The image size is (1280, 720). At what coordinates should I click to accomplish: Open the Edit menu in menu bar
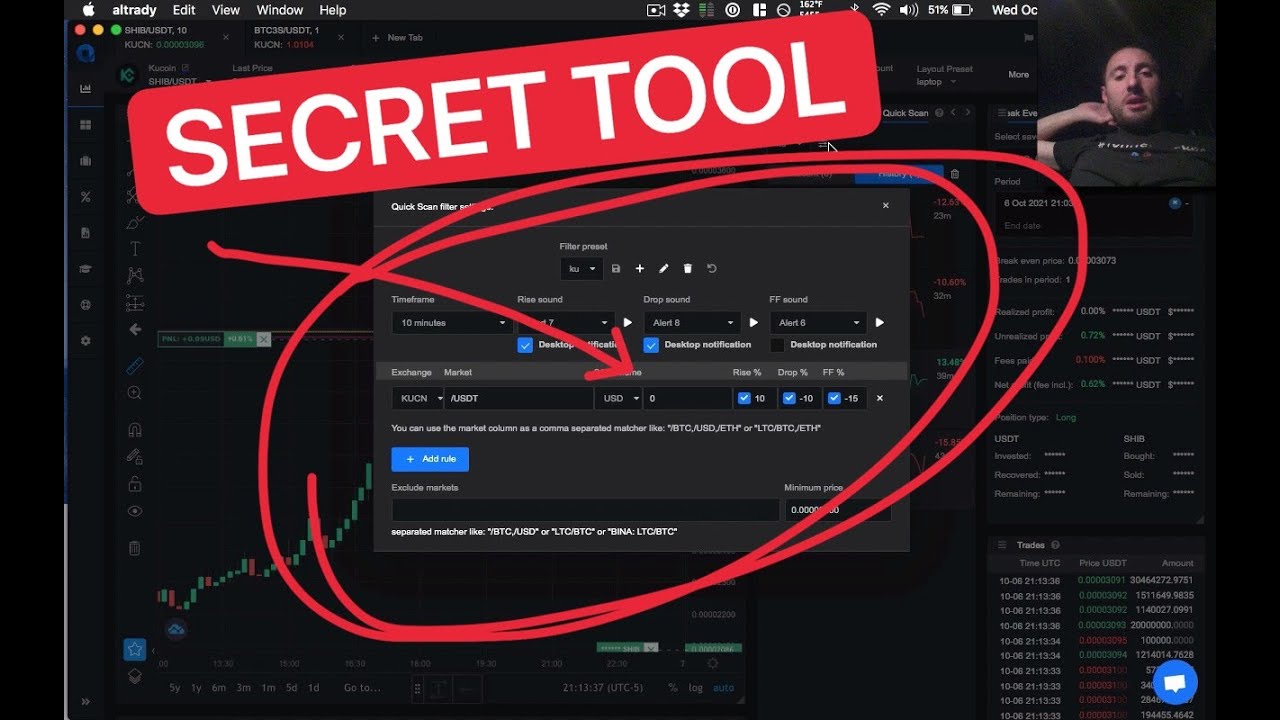tap(184, 10)
